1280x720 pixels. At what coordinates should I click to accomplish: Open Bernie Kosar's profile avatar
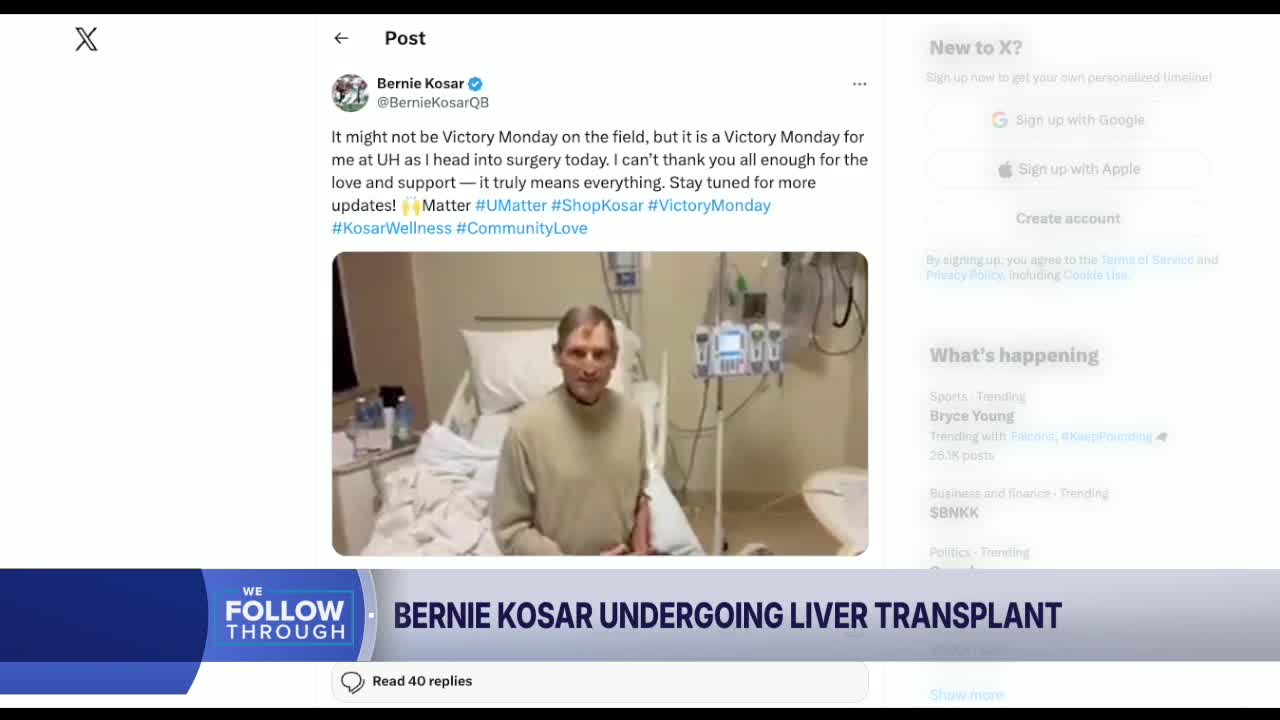[350, 93]
